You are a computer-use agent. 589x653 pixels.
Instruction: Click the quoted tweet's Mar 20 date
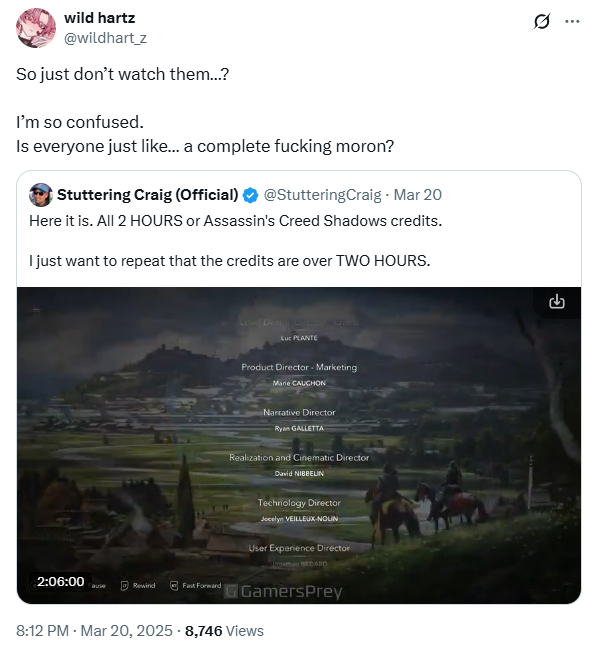418,194
